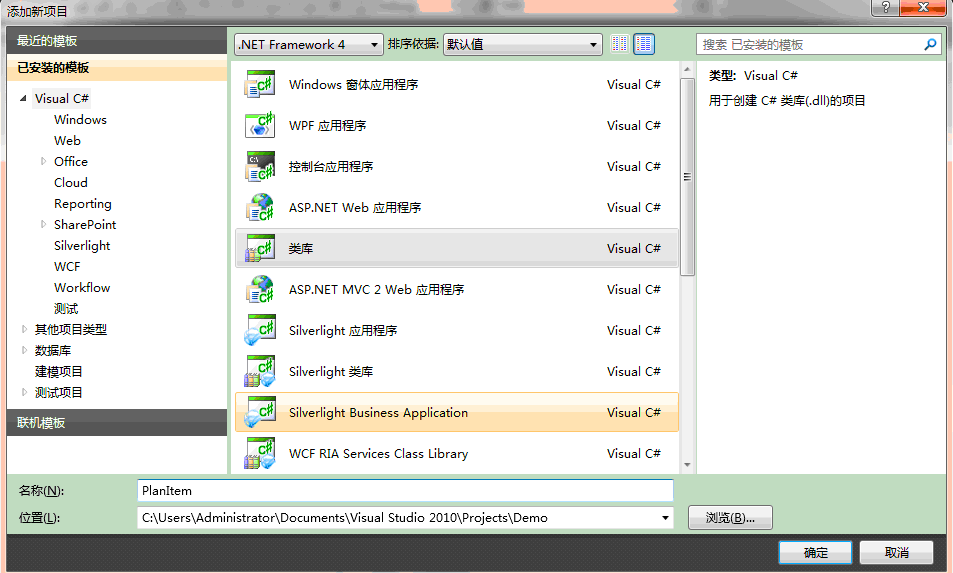Select the '控制台应用程序' template name

click(x=331, y=166)
